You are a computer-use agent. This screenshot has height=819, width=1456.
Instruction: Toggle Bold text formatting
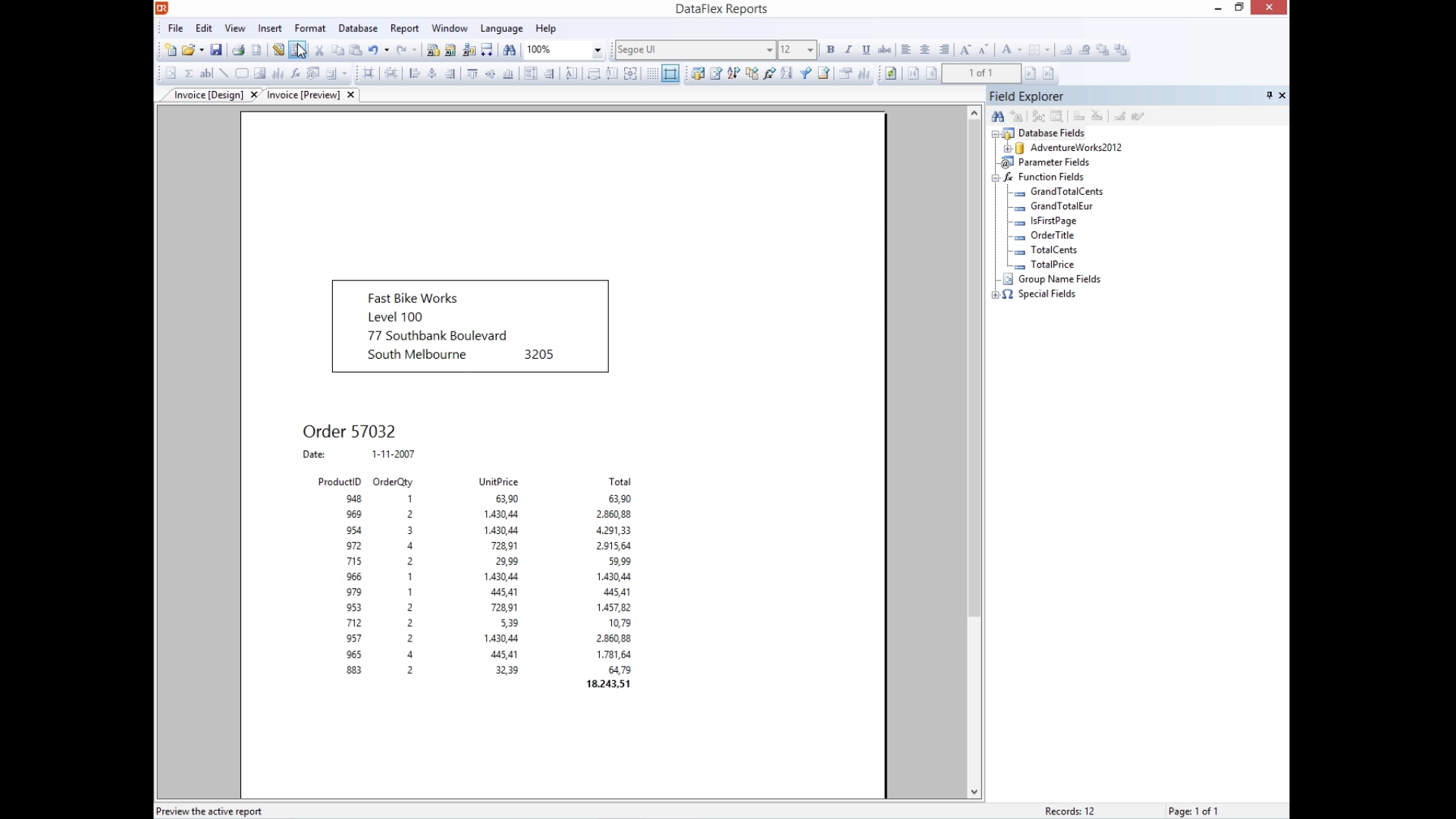pyautogui.click(x=830, y=50)
